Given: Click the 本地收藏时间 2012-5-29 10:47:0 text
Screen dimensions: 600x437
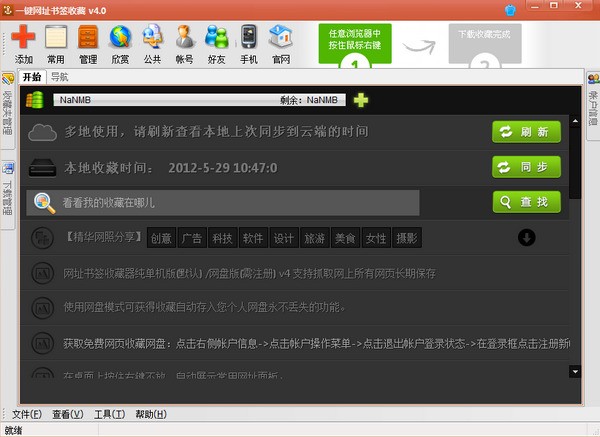Looking at the screenshot, I should click(171, 168).
